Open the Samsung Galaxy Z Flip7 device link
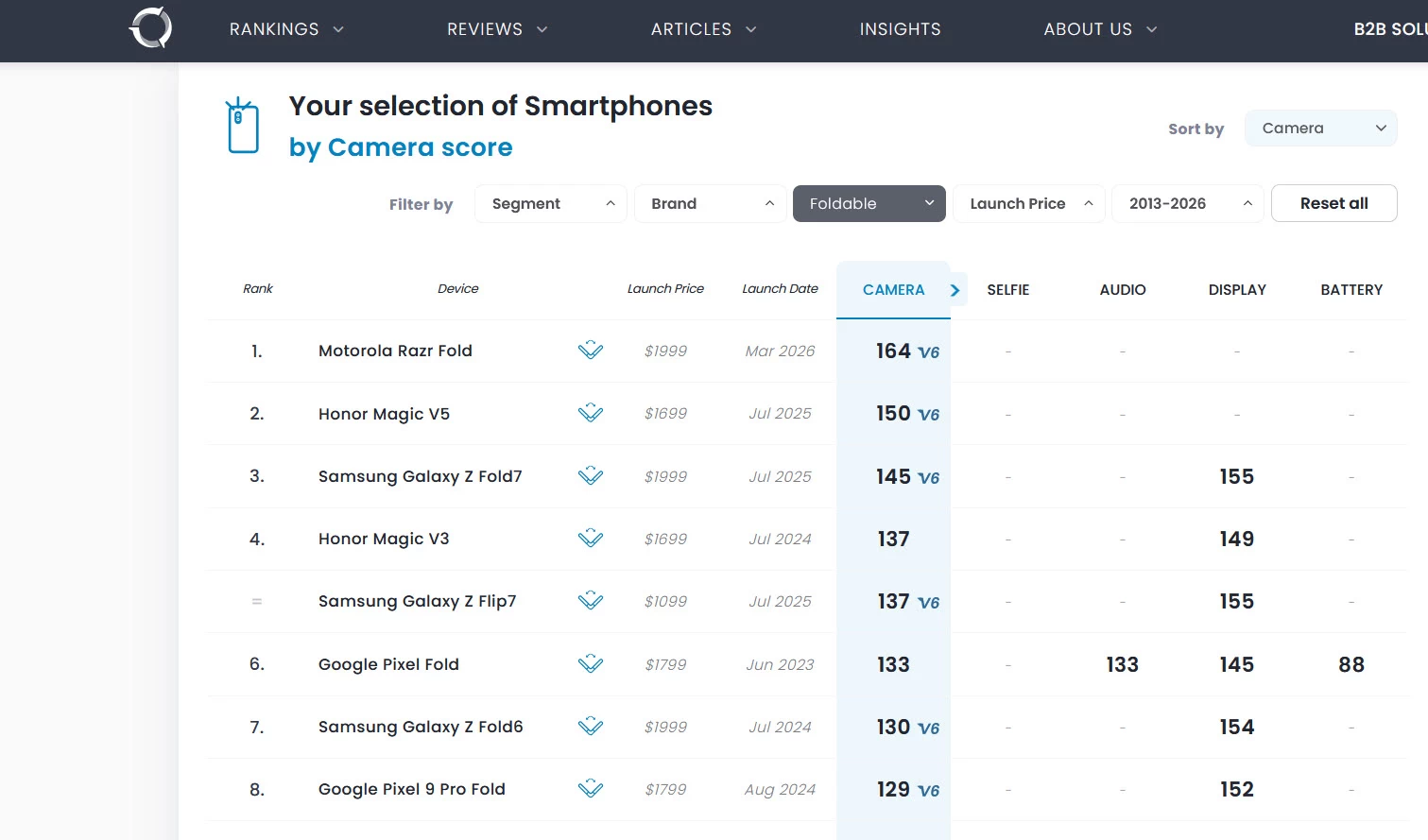The width and height of the screenshot is (1428, 840). pos(417,601)
